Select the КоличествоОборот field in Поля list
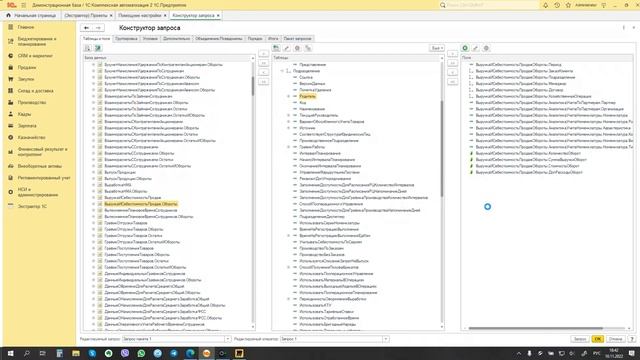 [x=528, y=153]
